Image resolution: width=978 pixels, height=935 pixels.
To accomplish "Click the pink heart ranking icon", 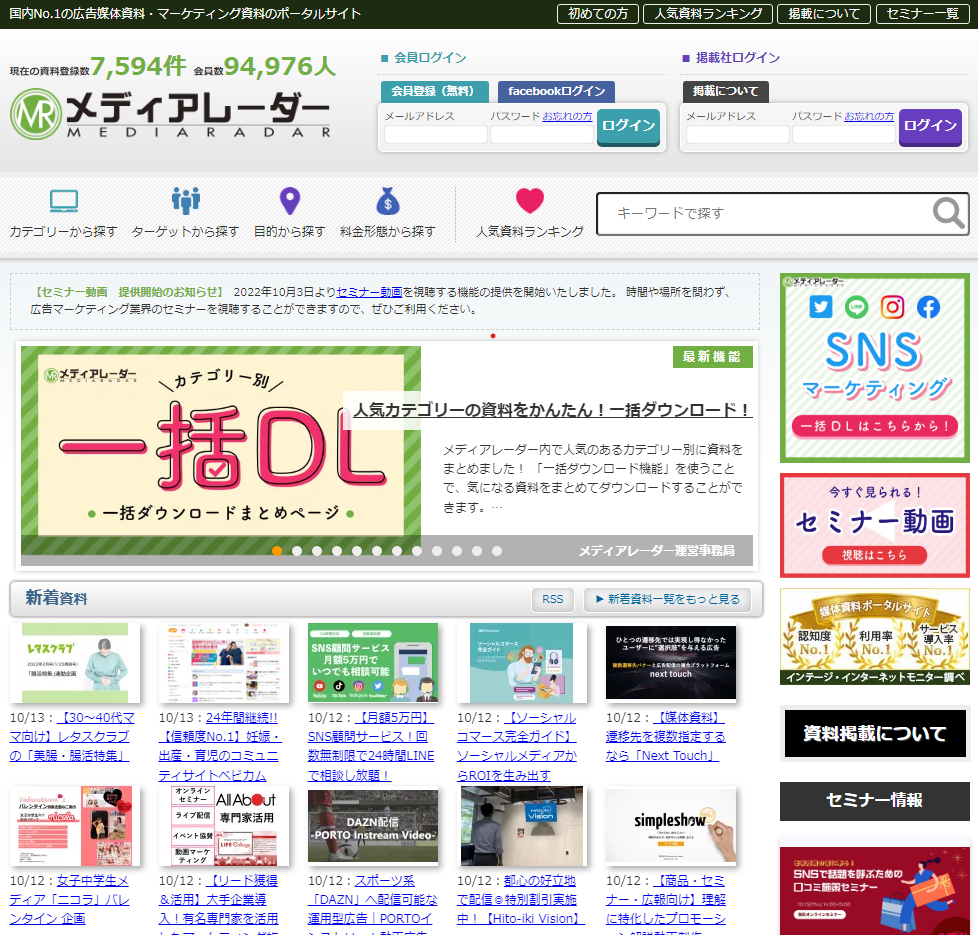I will coord(530,201).
